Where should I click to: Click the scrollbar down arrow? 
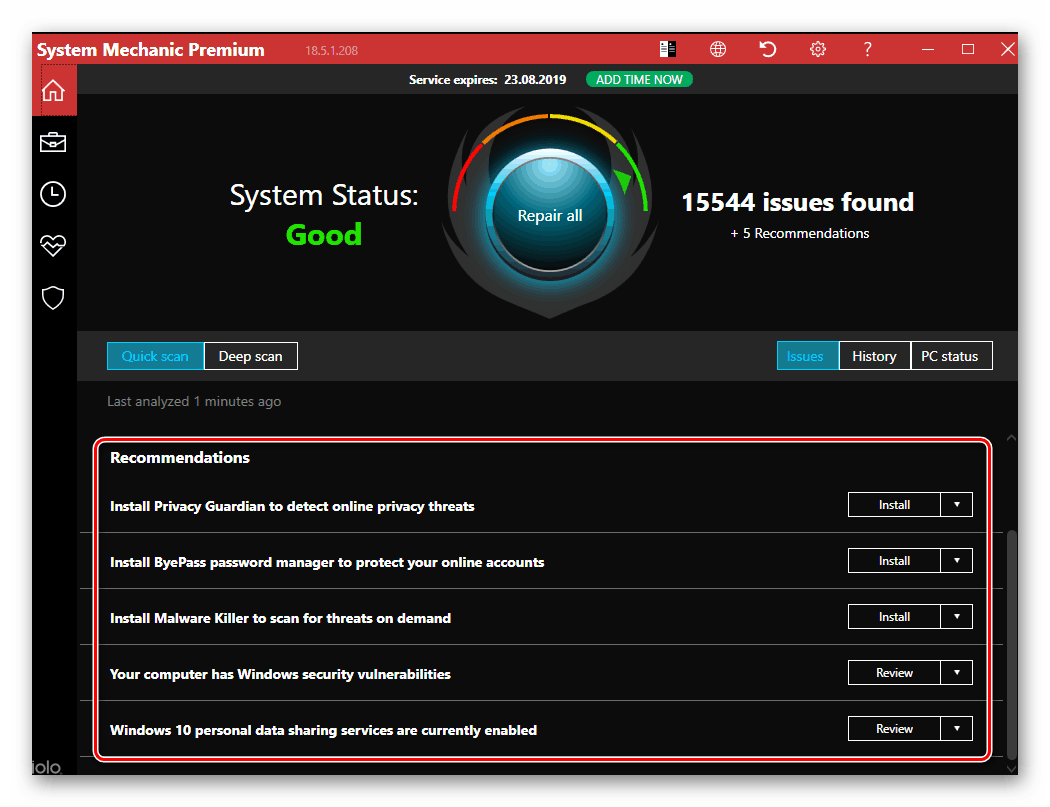[x=1011, y=769]
